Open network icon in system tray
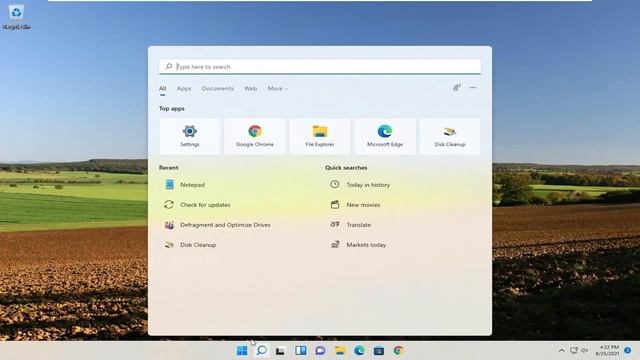The width and height of the screenshot is (640, 360). click(x=574, y=351)
